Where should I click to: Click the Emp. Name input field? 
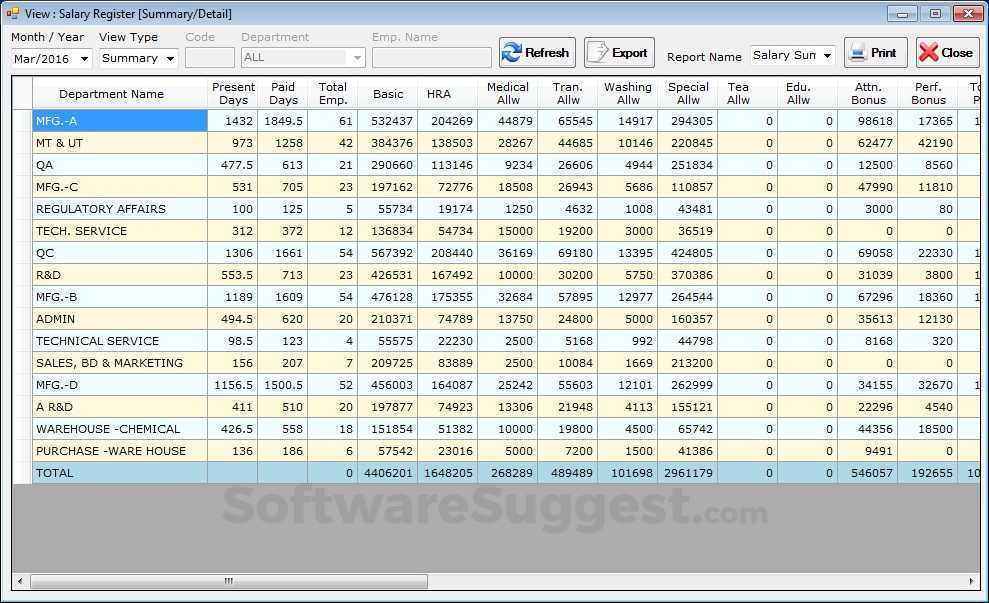(x=429, y=58)
